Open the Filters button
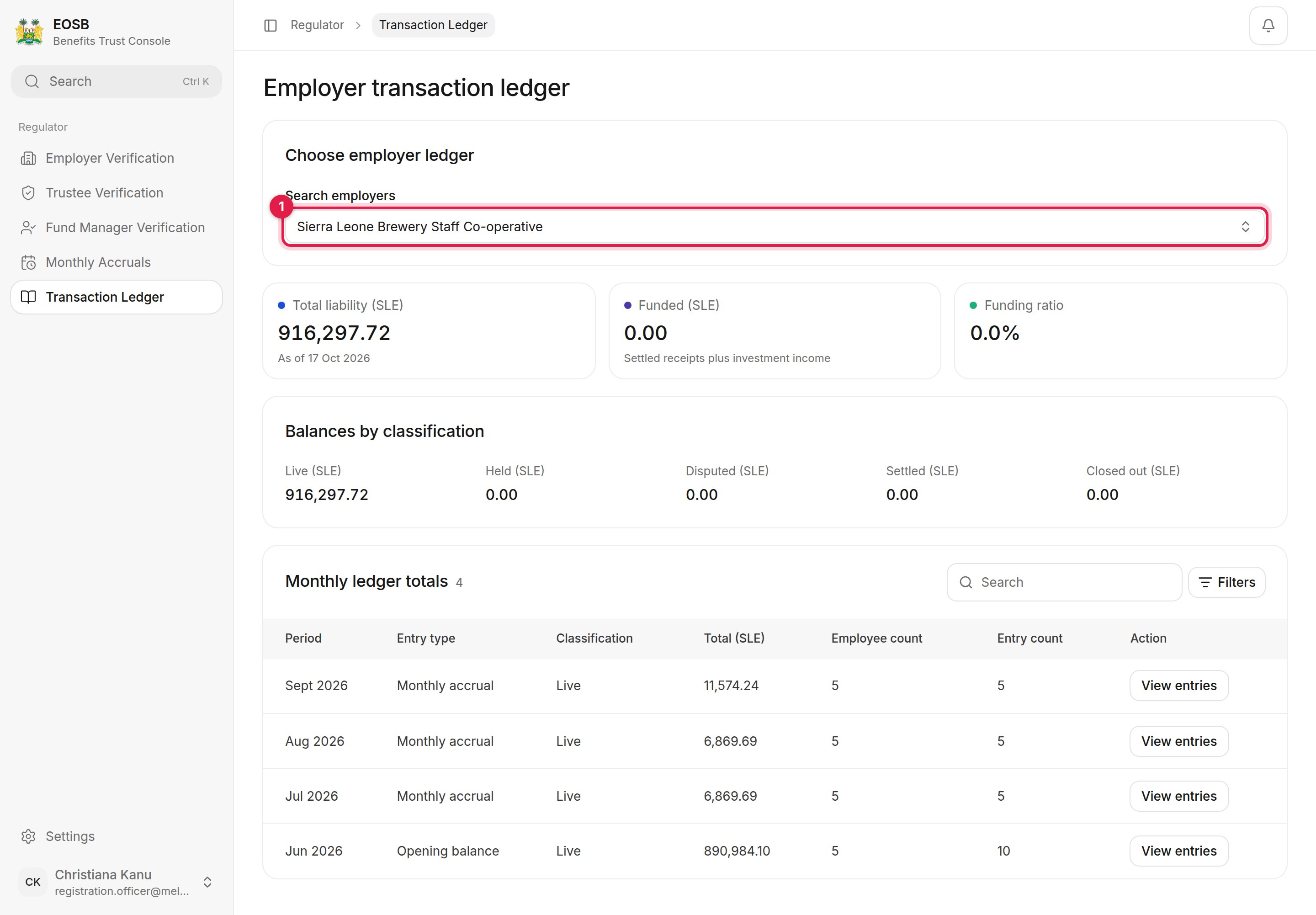1316x915 pixels. [1226, 582]
